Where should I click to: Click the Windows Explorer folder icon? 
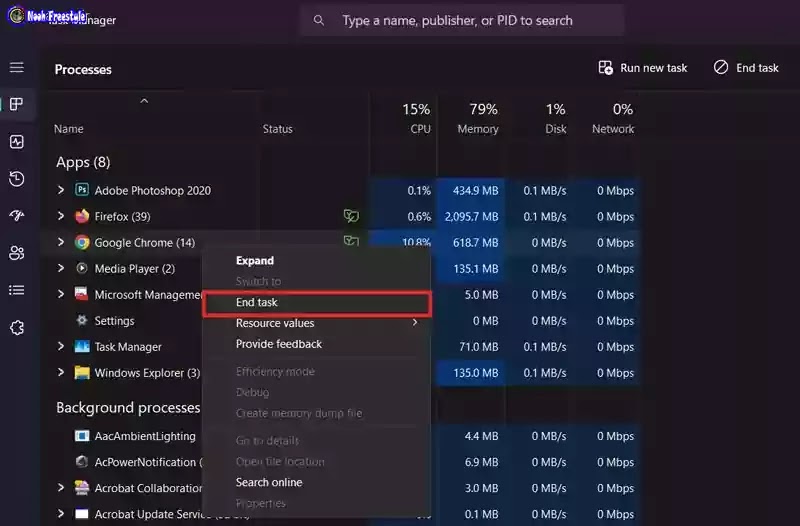(x=82, y=373)
